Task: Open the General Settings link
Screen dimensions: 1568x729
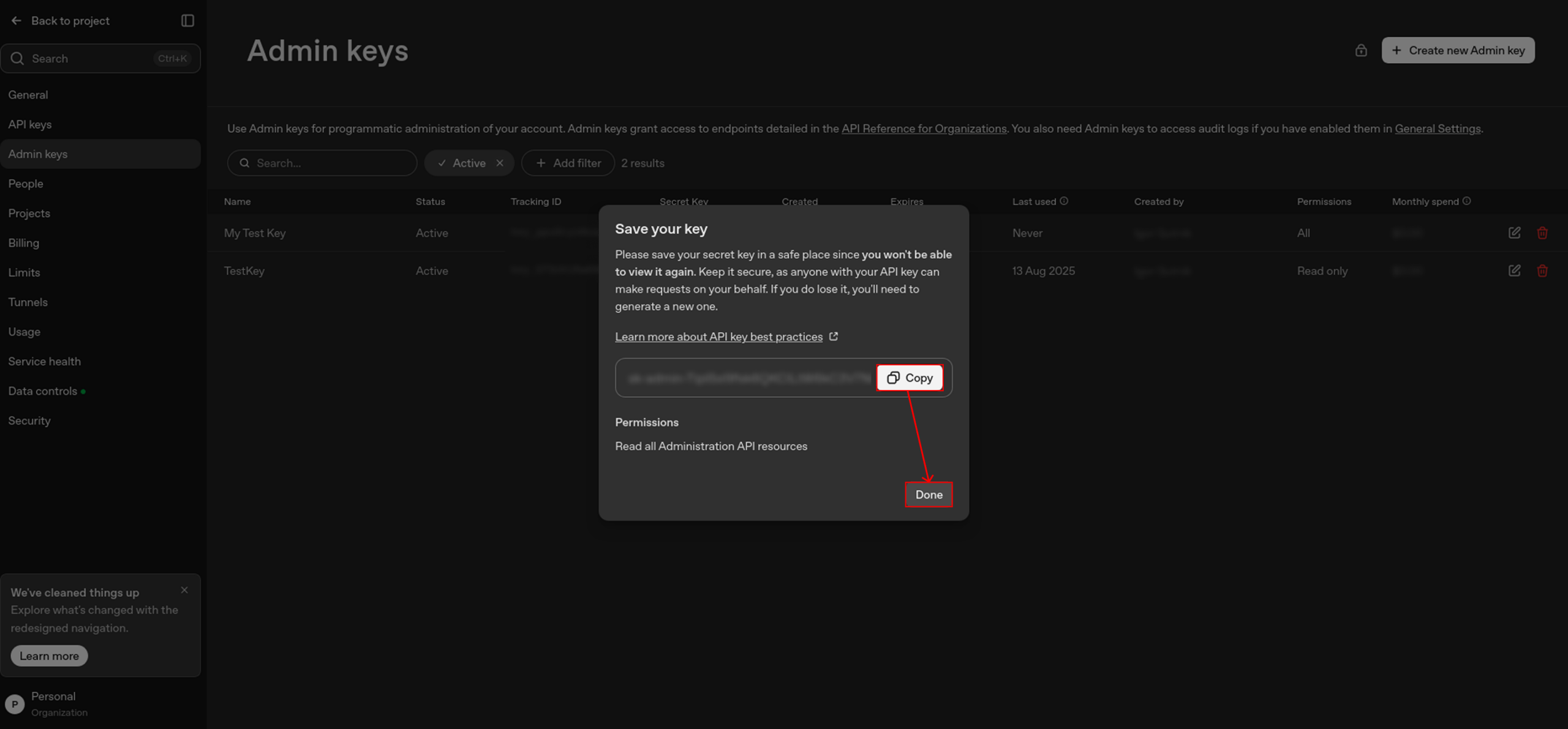Action: click(x=1438, y=129)
